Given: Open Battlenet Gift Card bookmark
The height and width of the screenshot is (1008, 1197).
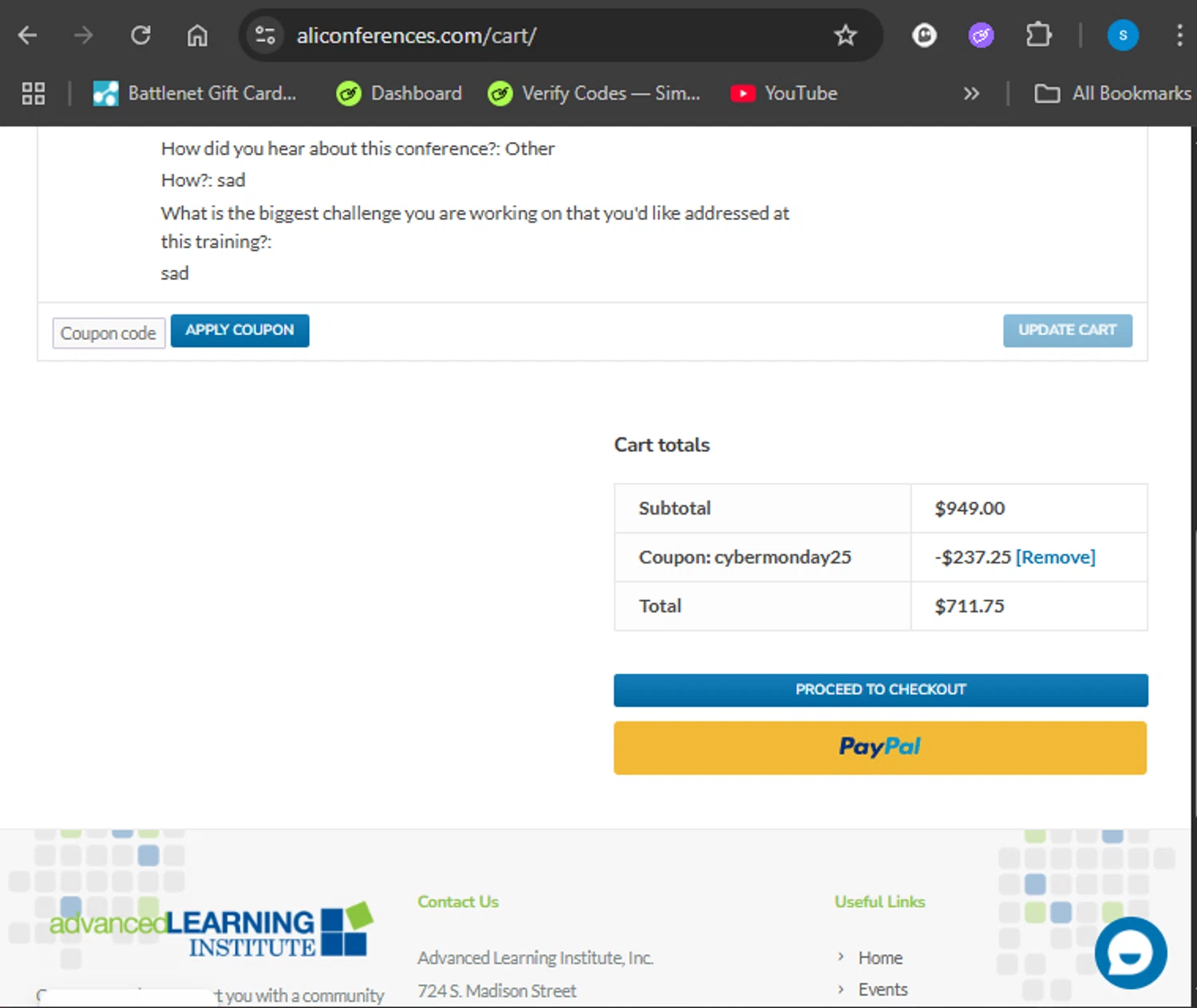Looking at the screenshot, I should [x=195, y=93].
